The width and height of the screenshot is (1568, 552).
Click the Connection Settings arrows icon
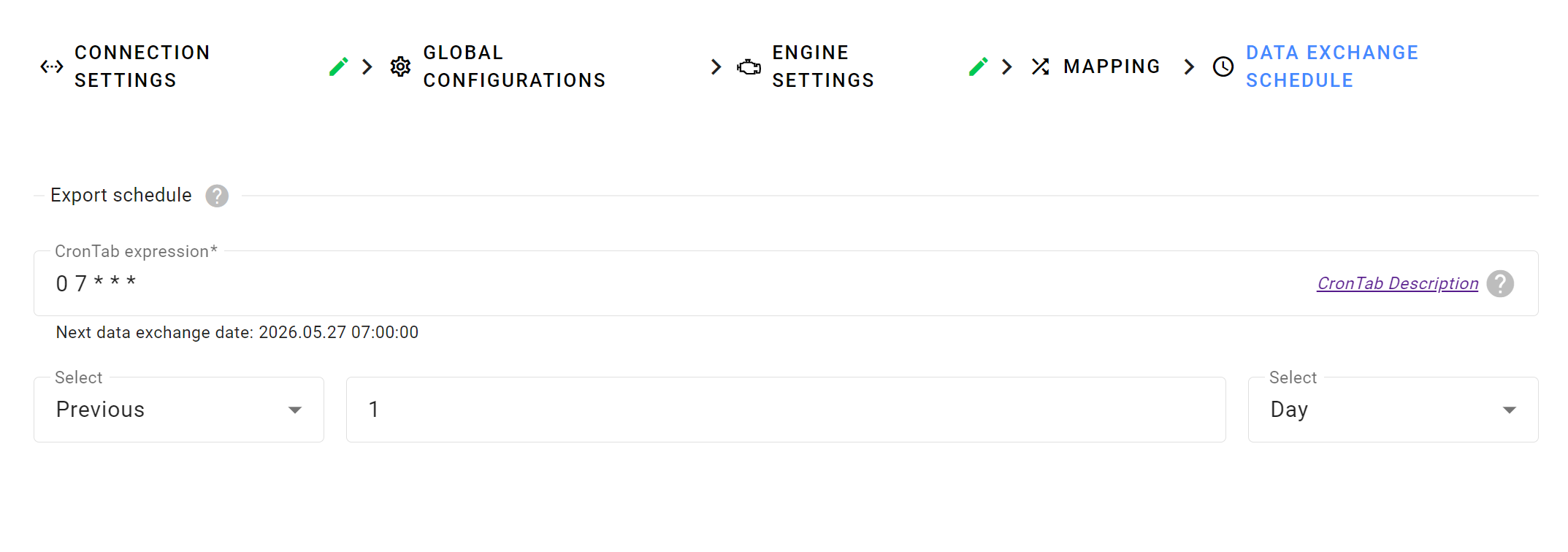pos(52,66)
